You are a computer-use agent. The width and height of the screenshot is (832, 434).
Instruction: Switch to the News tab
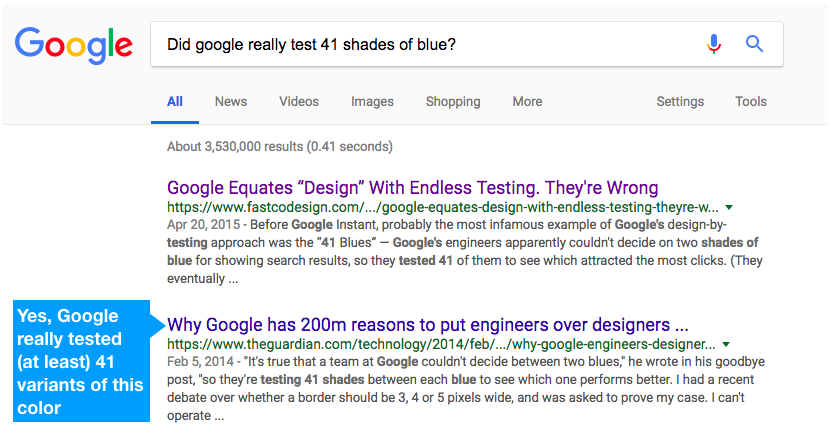click(x=231, y=101)
